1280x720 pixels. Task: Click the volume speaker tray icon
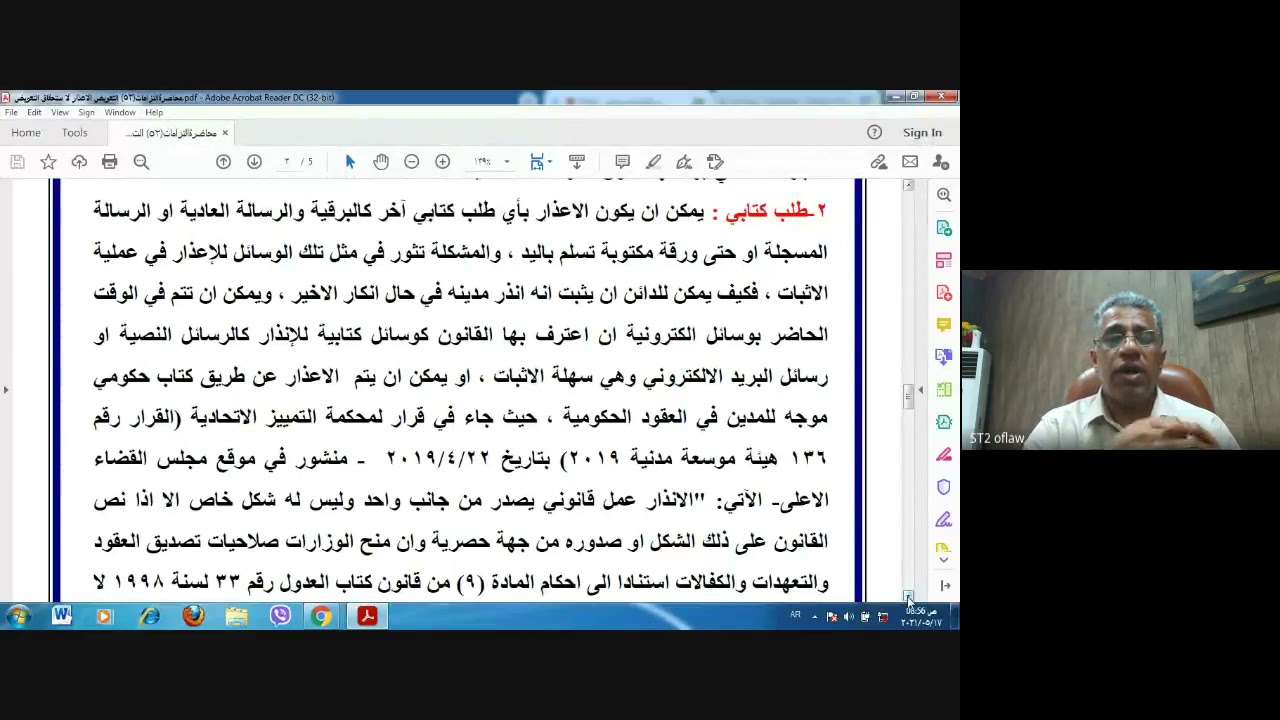[x=848, y=617]
